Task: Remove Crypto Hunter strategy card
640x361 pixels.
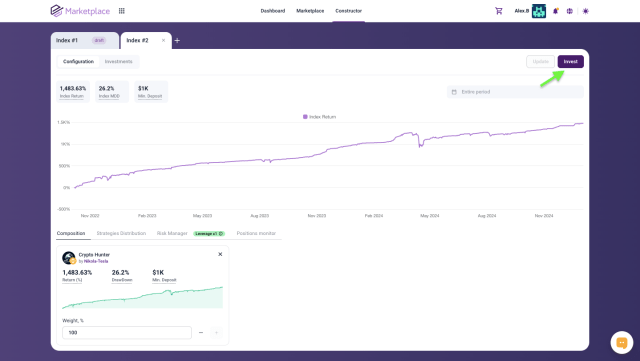Action: pyautogui.click(x=220, y=254)
